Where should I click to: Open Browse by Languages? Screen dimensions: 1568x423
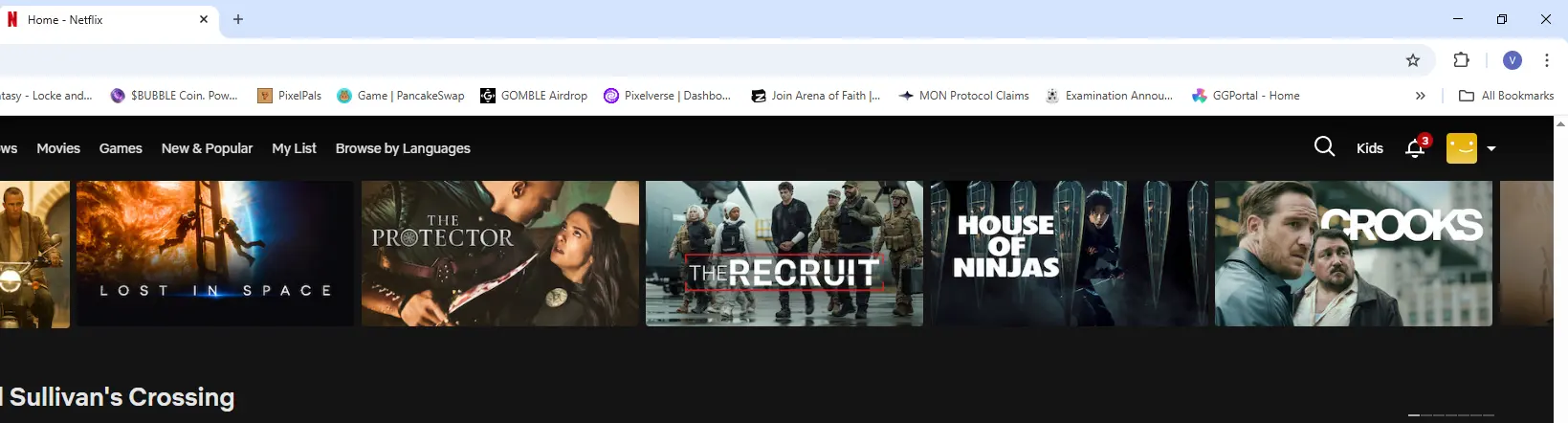coord(403,148)
